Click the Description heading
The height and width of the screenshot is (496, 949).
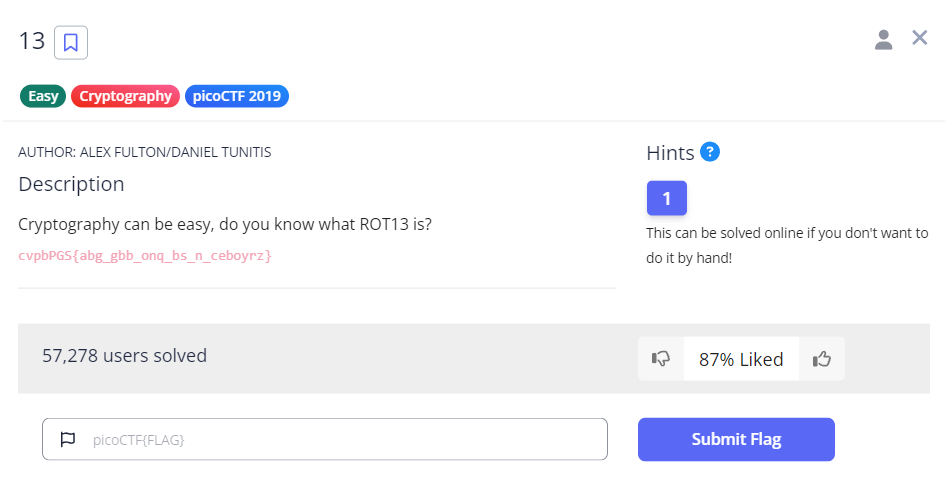point(71,184)
